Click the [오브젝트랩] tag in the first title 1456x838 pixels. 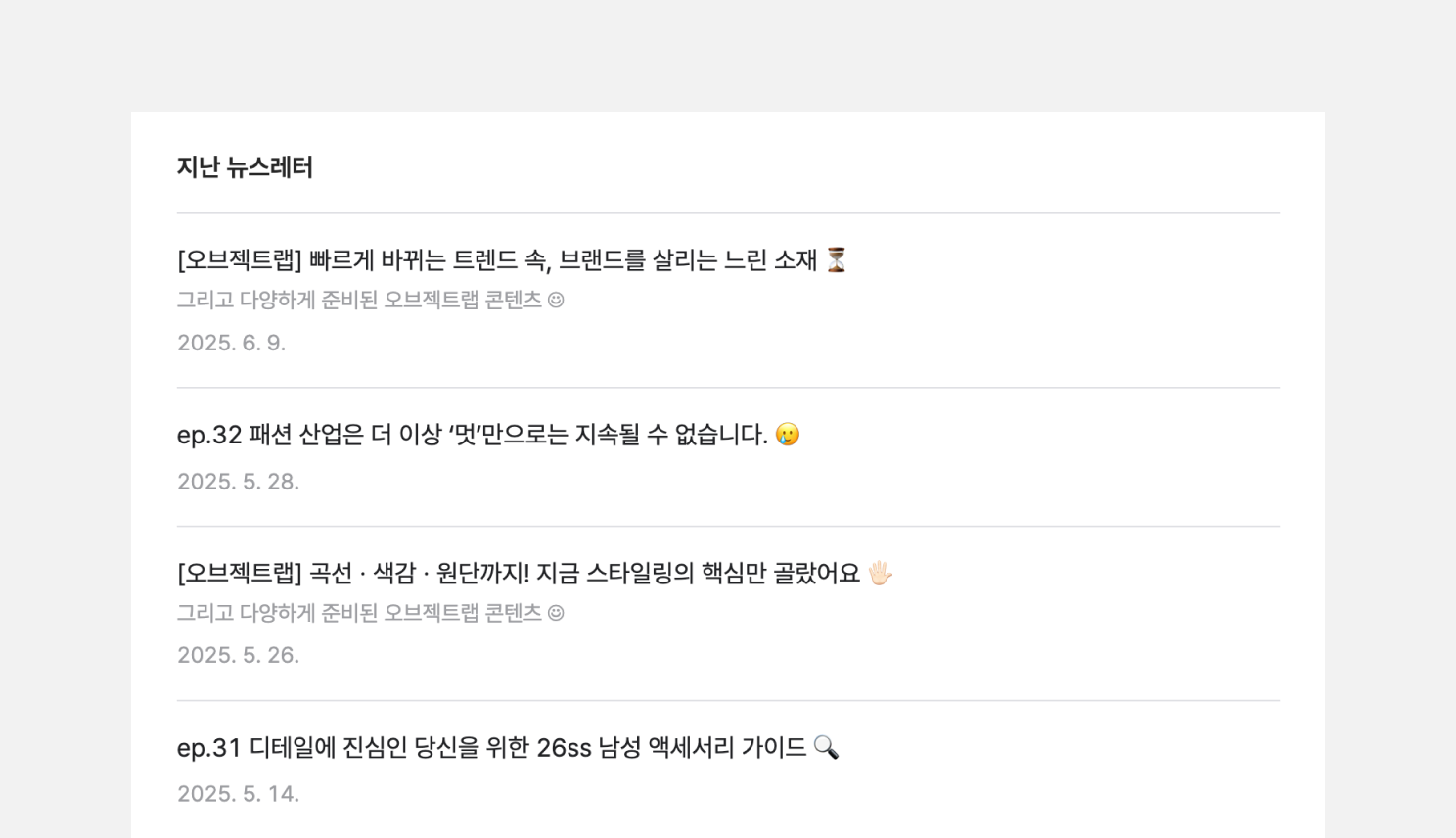(x=240, y=260)
